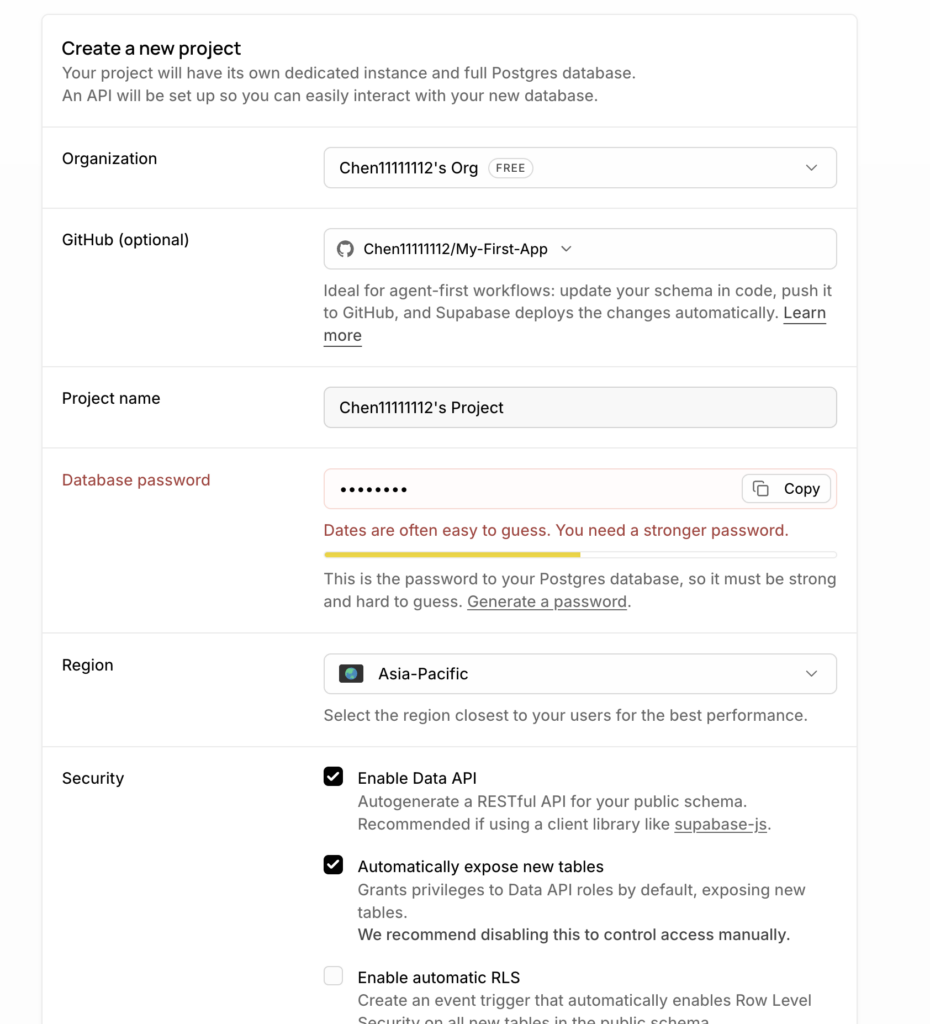This screenshot has height=1024, width=930.
Task: Click the Asia-Pacific globe icon
Action: (351, 673)
